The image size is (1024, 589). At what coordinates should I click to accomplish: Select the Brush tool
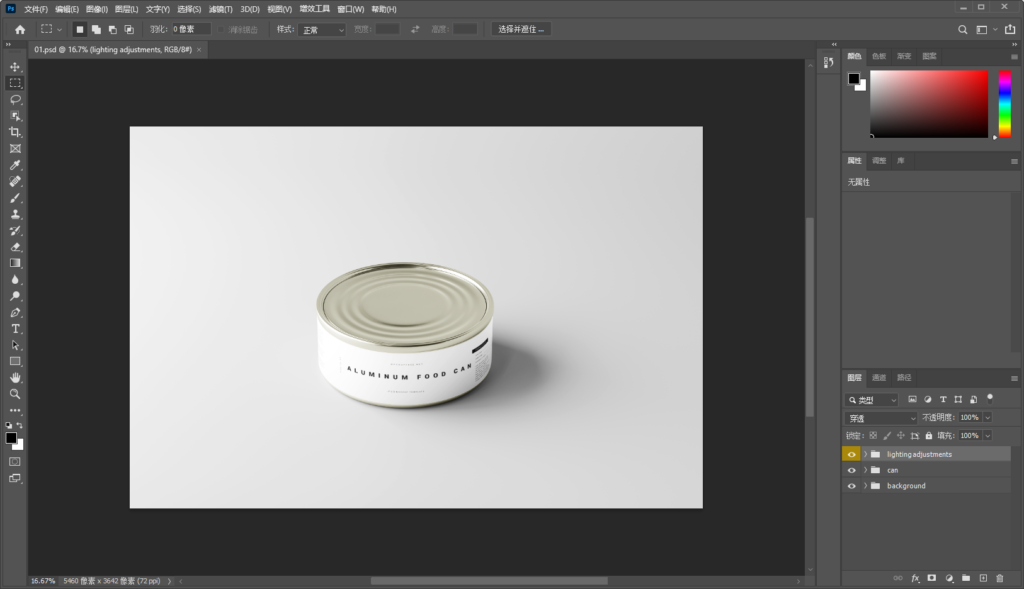pyautogui.click(x=15, y=198)
